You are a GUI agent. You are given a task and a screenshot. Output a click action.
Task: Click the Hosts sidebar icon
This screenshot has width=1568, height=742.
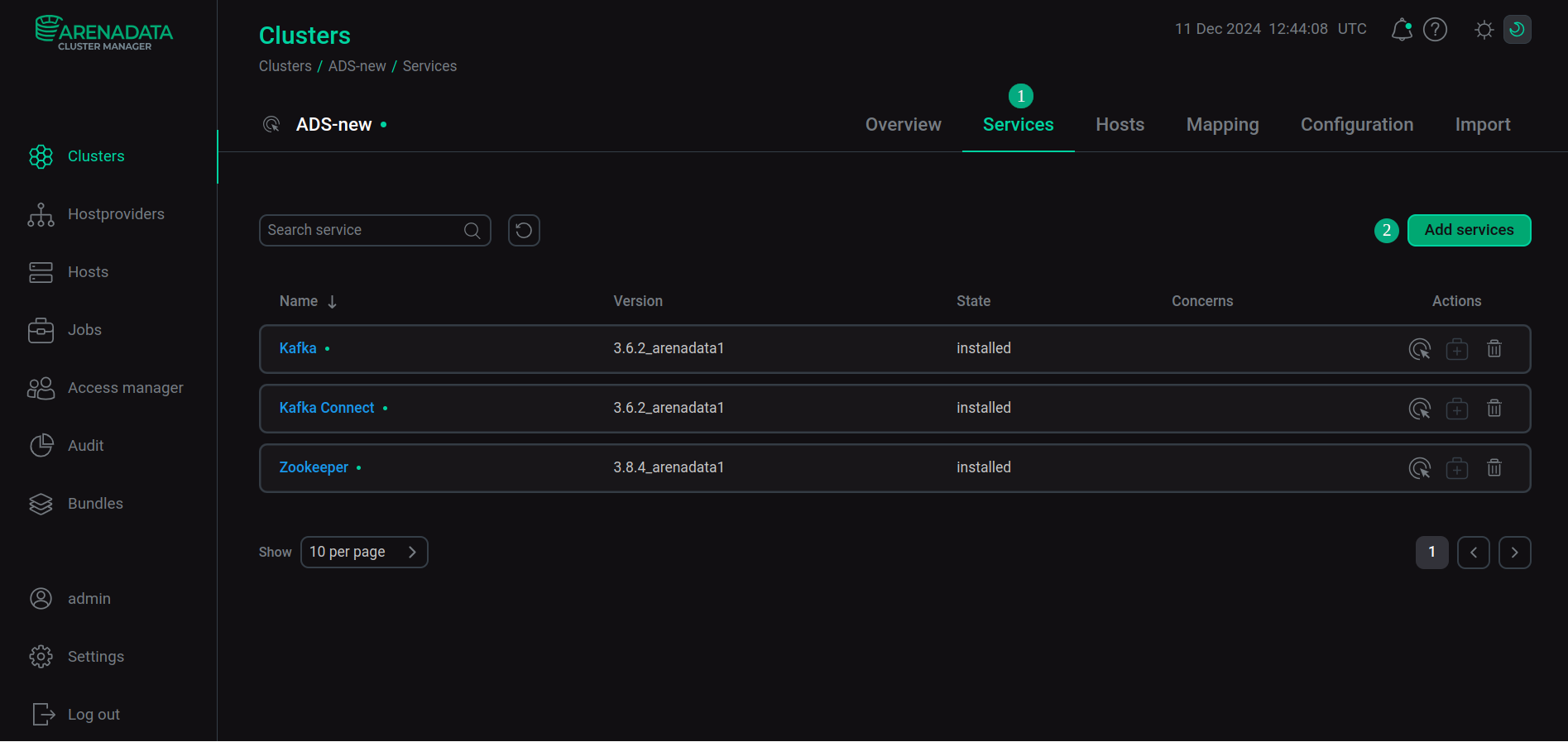pyautogui.click(x=41, y=272)
